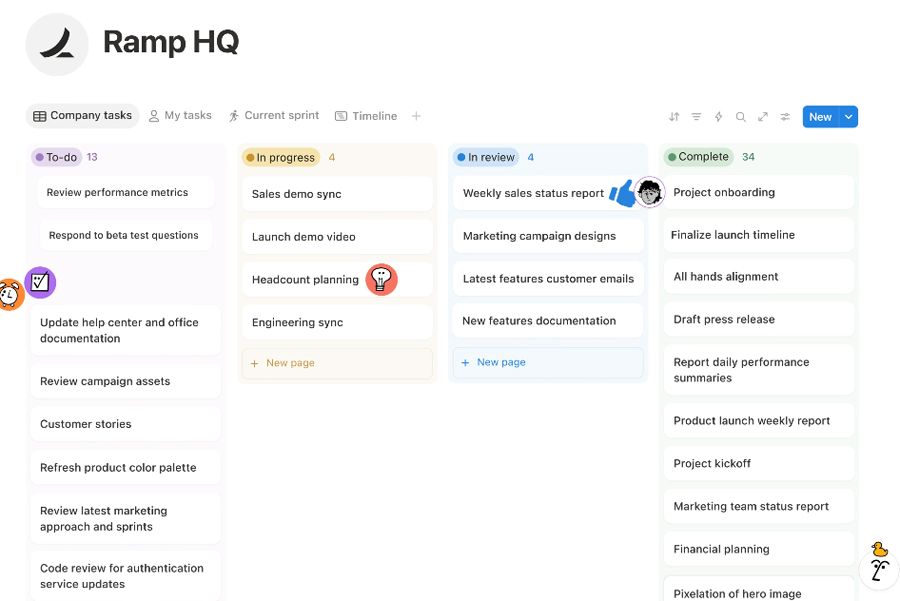Open the Financial planning card
This screenshot has width=900, height=601.
tap(759, 549)
